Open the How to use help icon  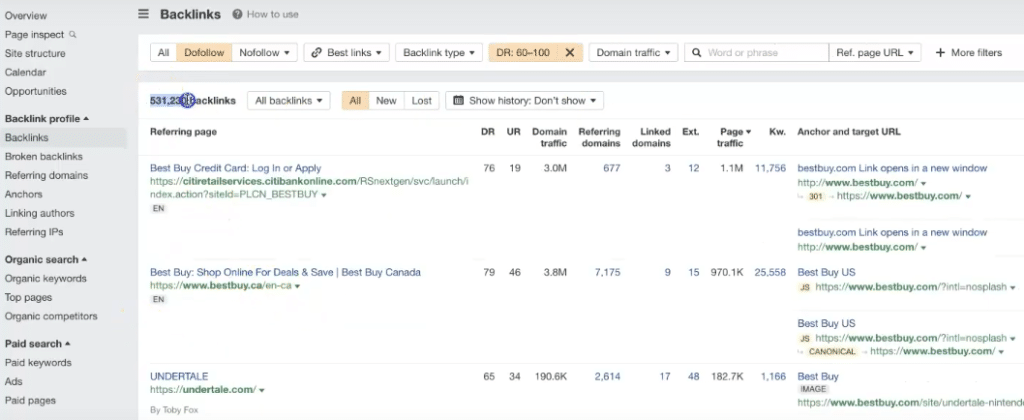click(x=237, y=14)
